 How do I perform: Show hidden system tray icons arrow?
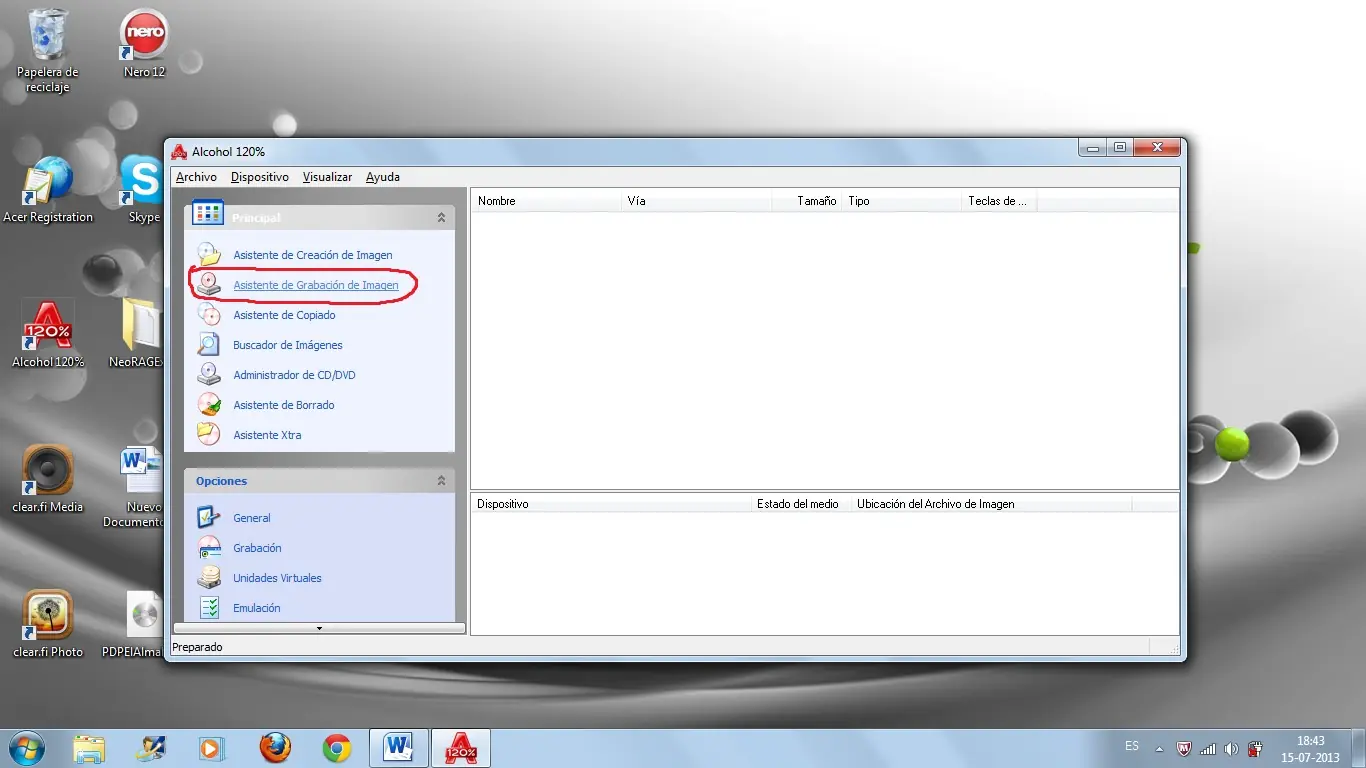(x=1159, y=748)
